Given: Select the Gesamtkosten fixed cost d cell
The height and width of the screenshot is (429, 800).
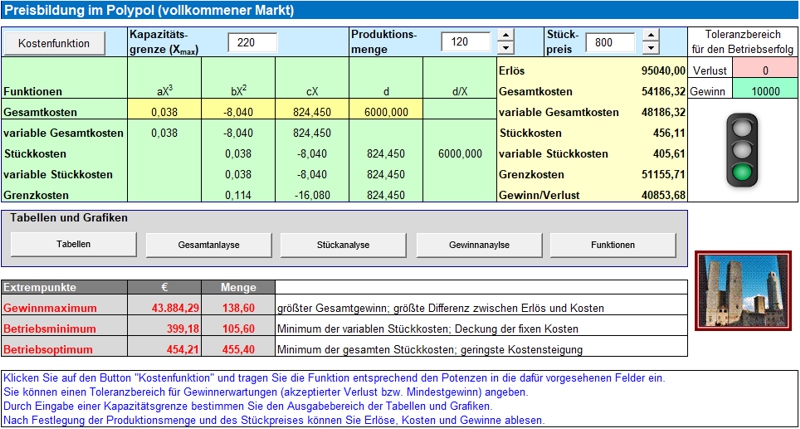Looking at the screenshot, I should (x=386, y=112).
